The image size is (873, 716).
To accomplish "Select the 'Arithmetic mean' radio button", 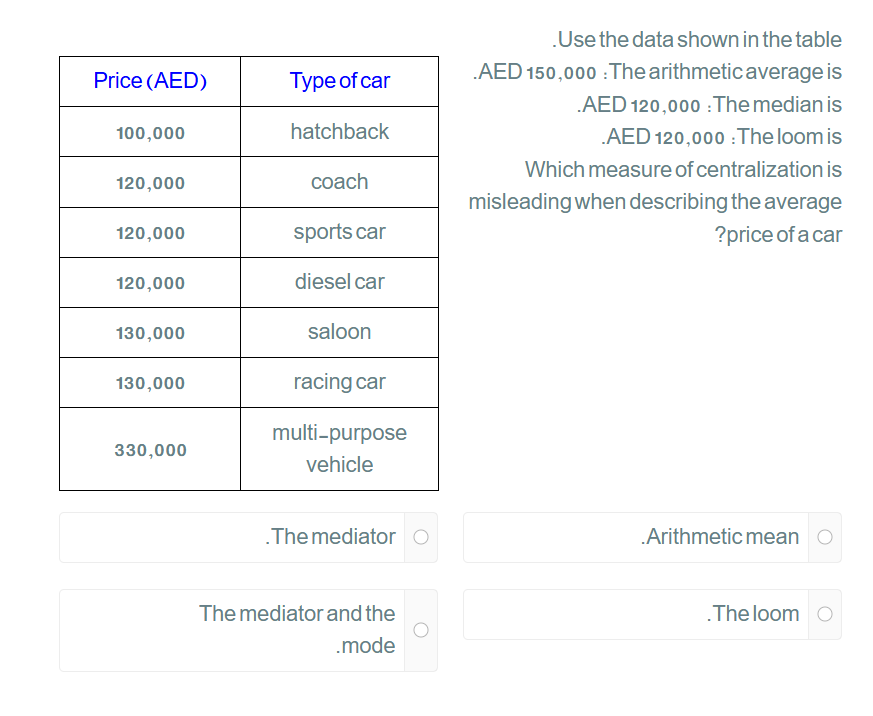I will click(825, 537).
